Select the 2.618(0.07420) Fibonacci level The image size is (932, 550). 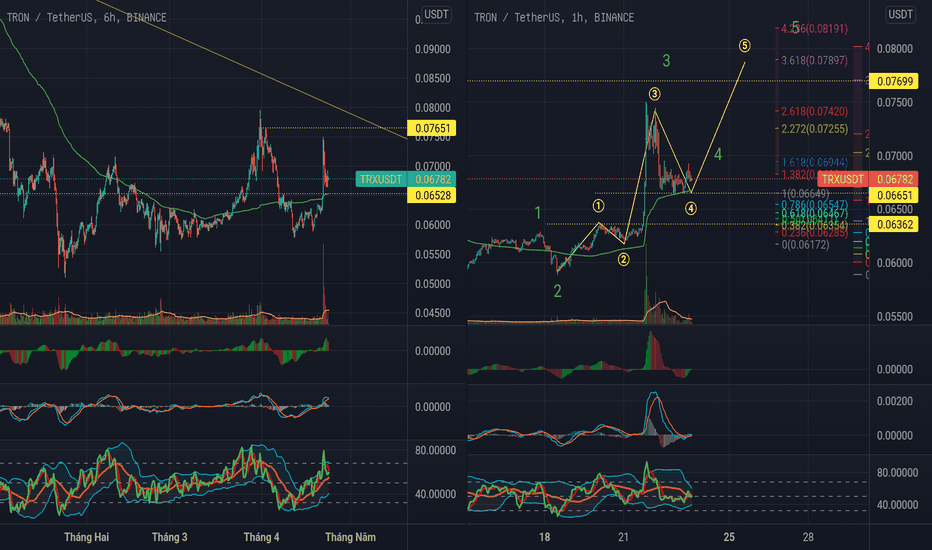814,111
